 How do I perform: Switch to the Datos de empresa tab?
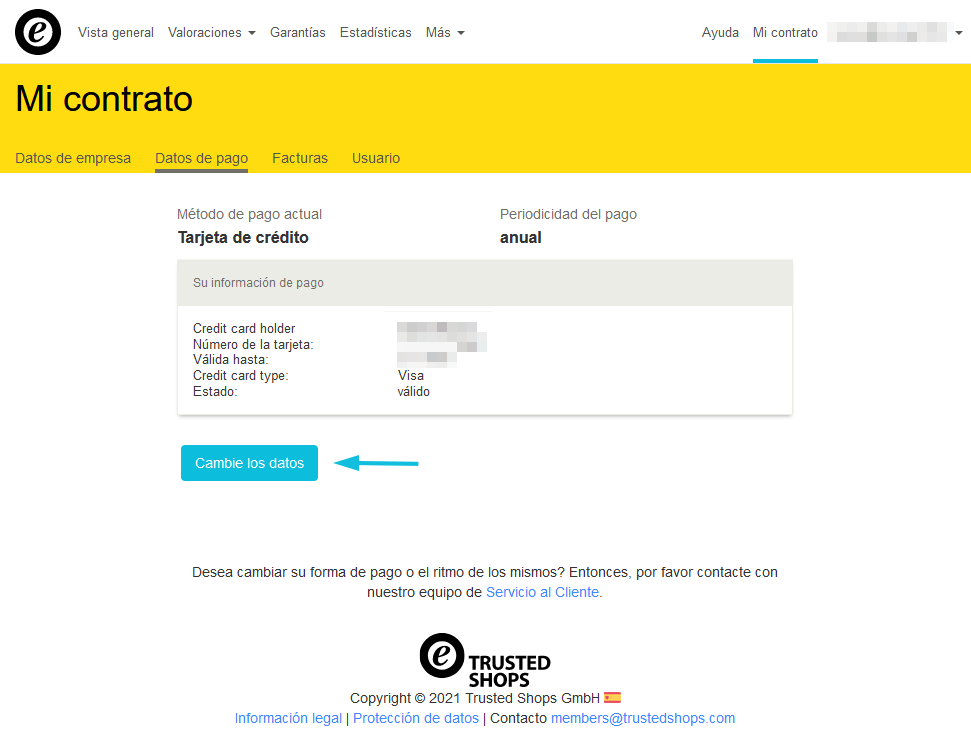[73, 158]
